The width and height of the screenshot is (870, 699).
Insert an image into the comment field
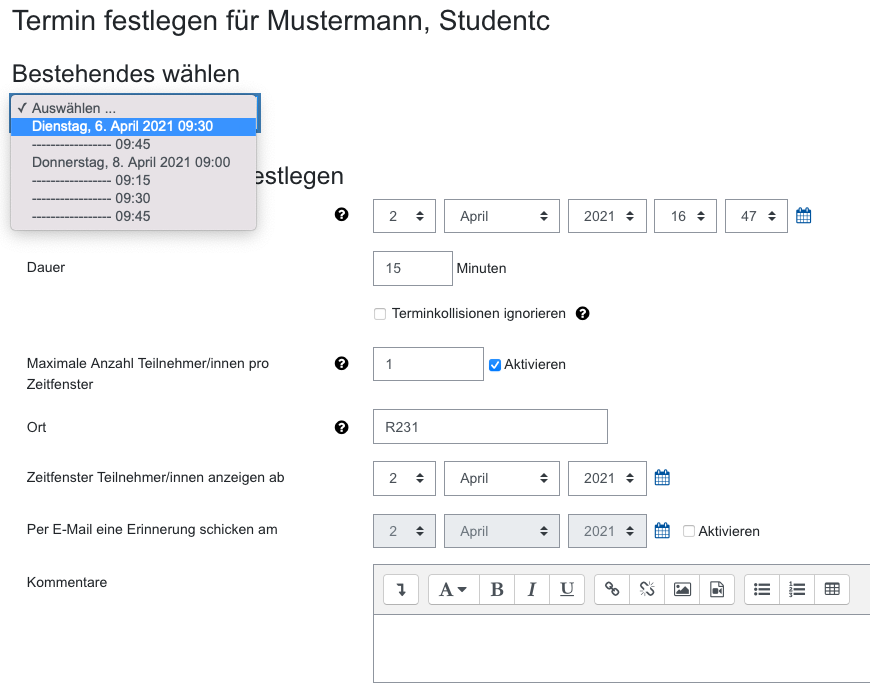click(681, 589)
